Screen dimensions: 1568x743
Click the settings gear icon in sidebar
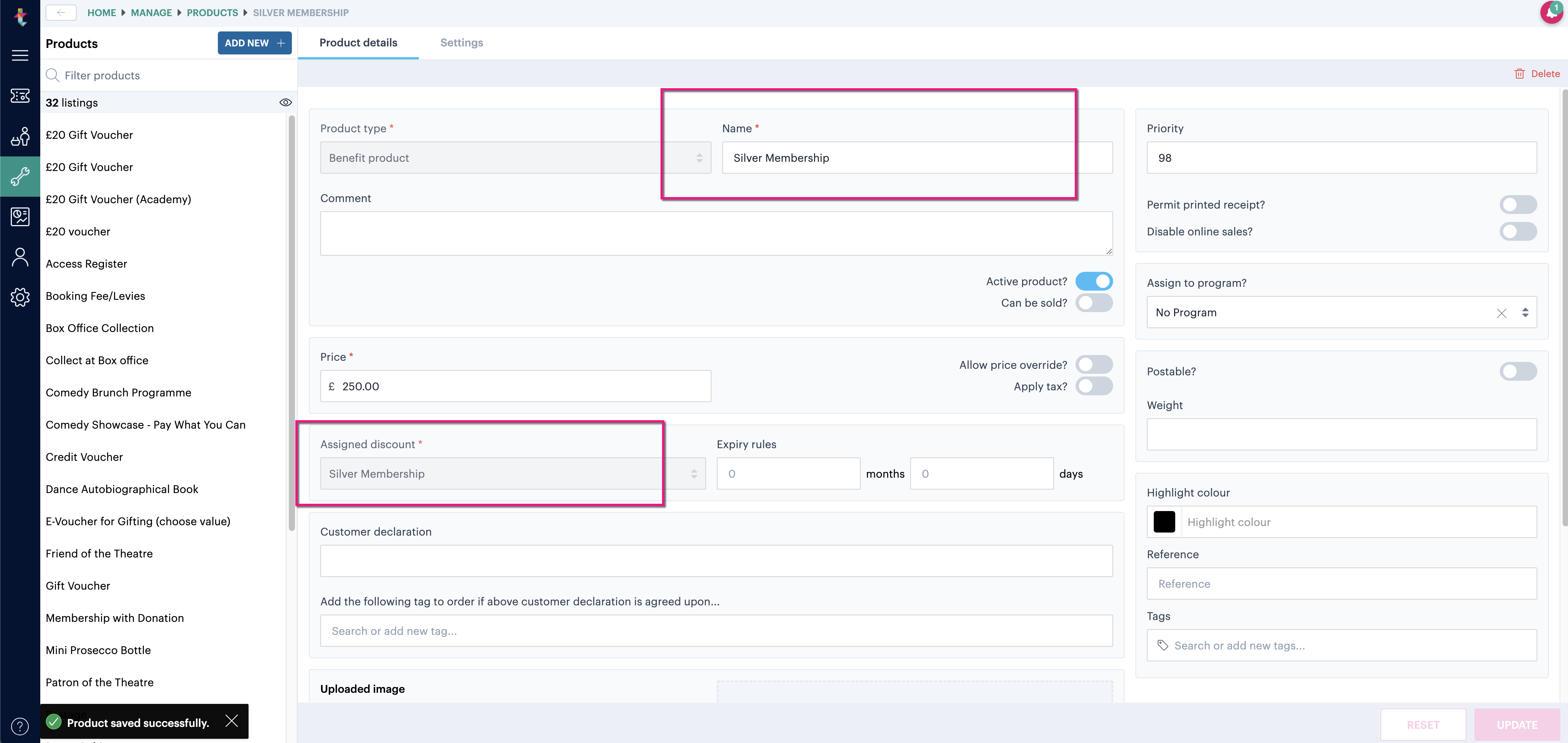tap(20, 297)
